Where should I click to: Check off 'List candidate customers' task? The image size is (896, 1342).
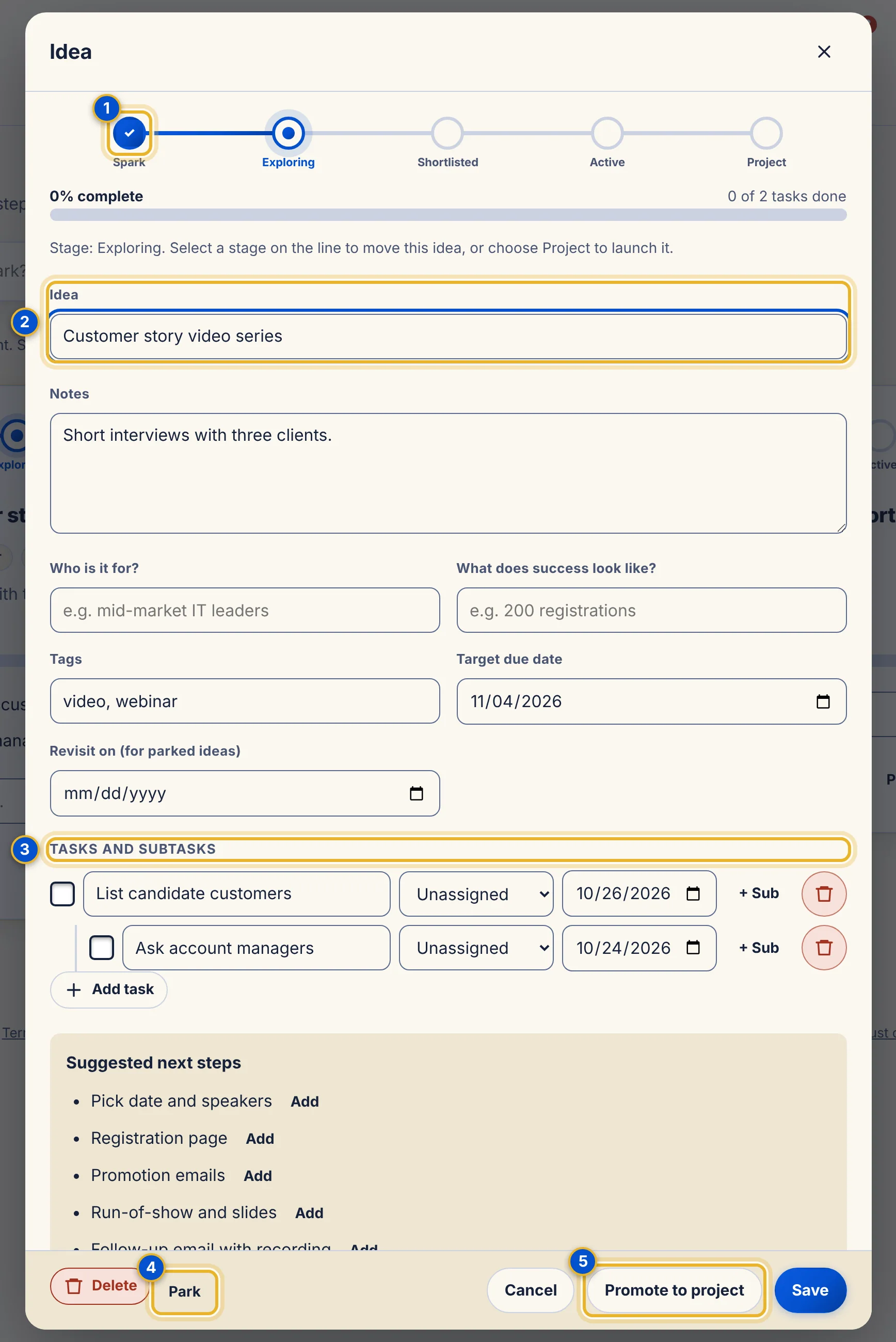(62, 893)
